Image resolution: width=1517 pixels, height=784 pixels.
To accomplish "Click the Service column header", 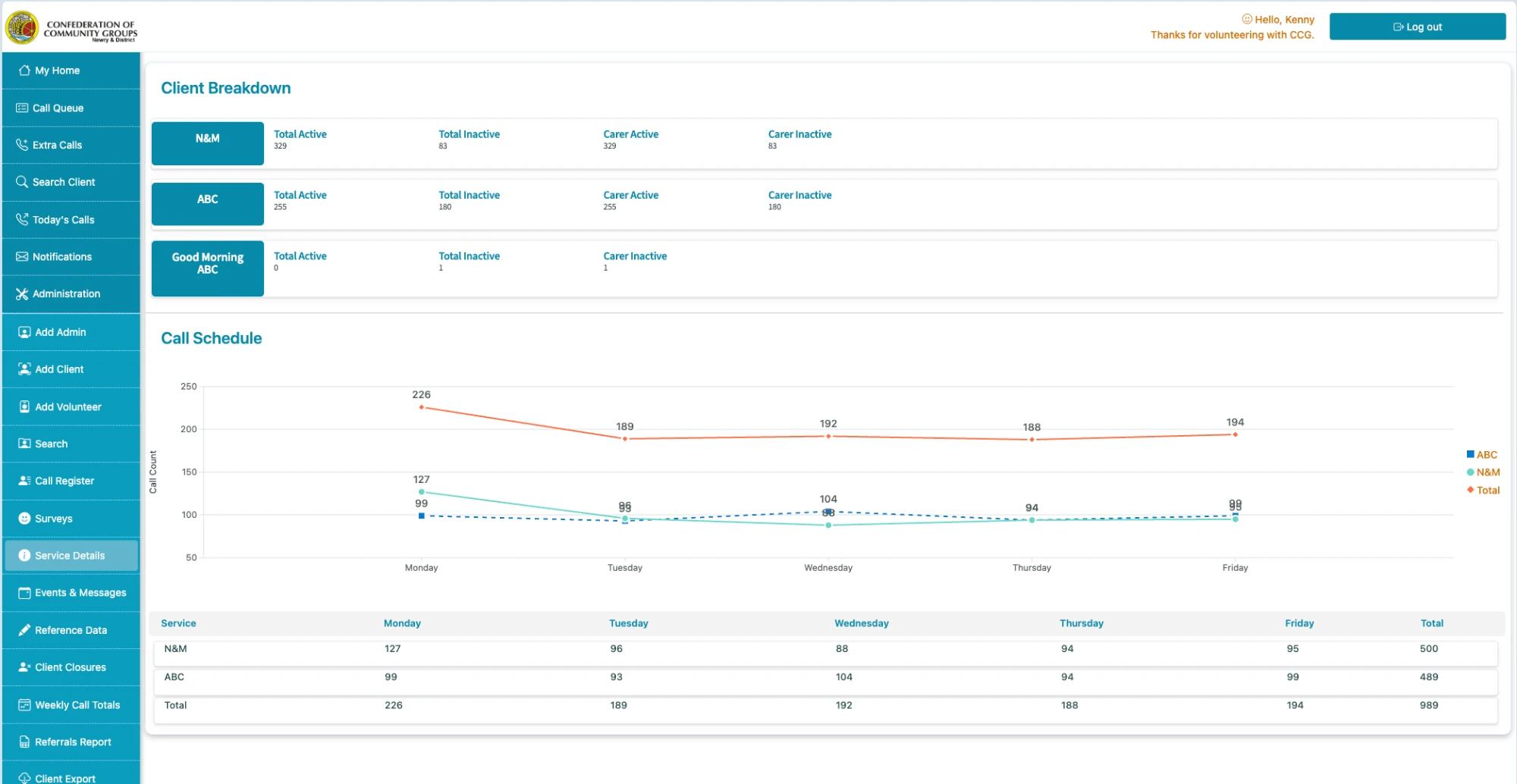I will point(178,623).
